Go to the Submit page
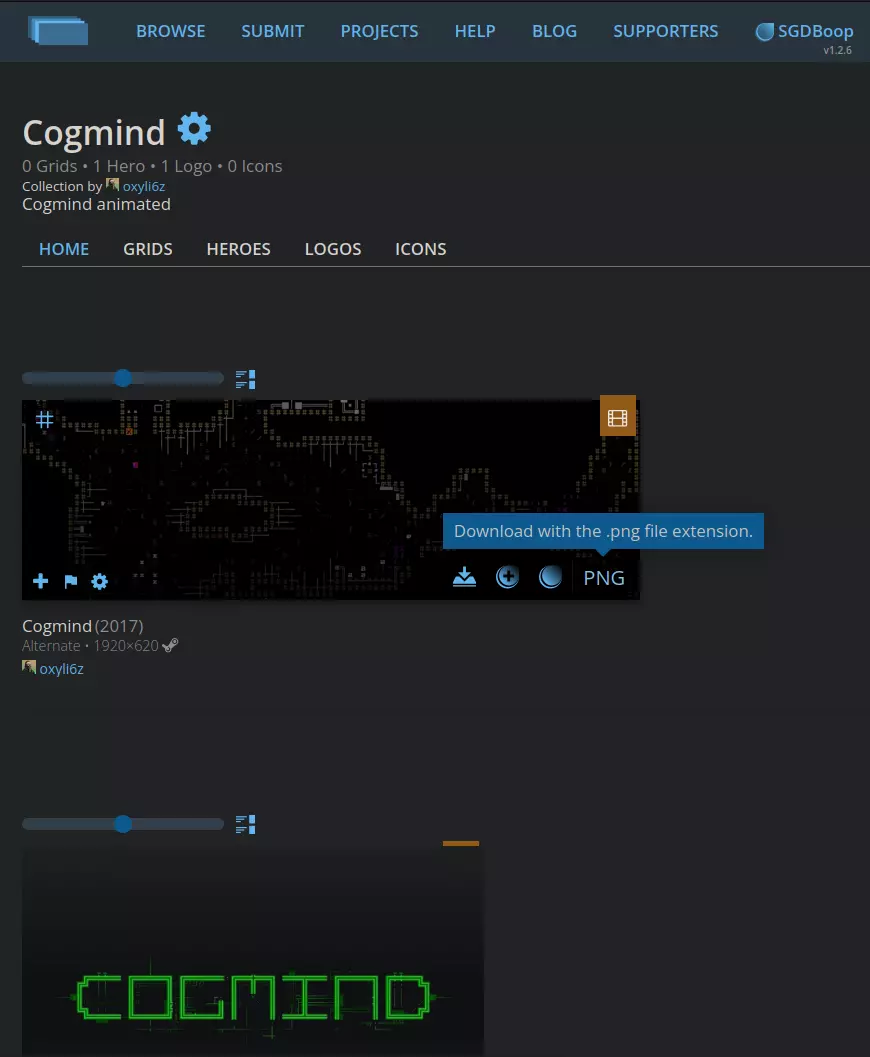 click(273, 31)
